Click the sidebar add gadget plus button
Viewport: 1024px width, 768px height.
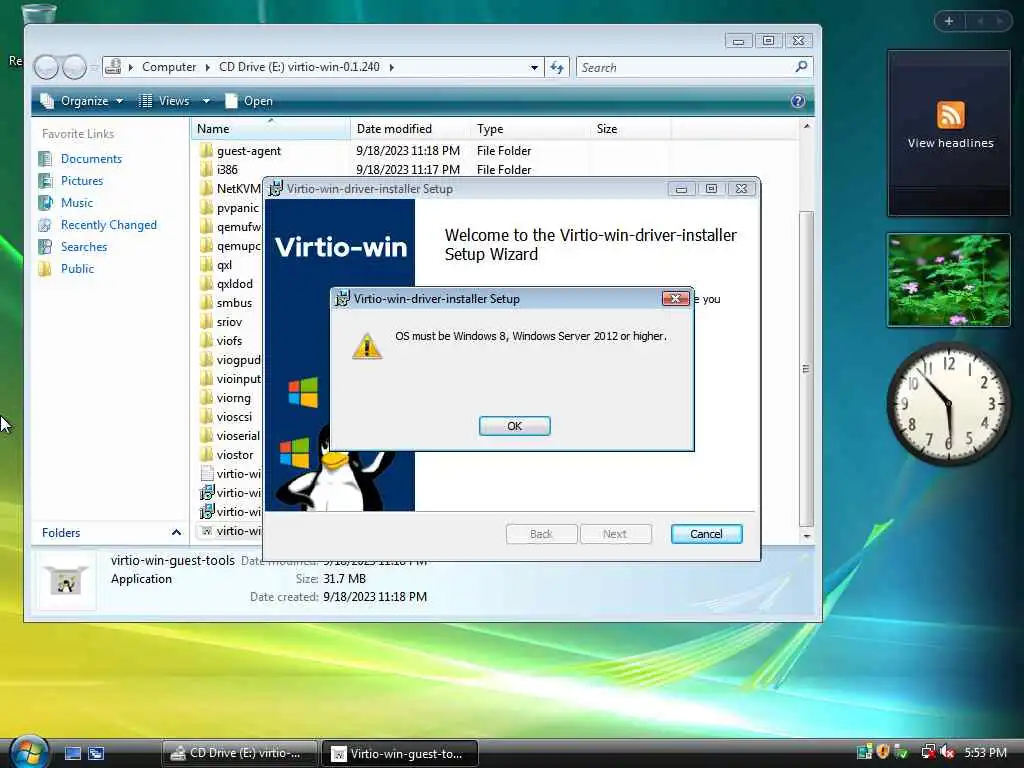pos(949,21)
